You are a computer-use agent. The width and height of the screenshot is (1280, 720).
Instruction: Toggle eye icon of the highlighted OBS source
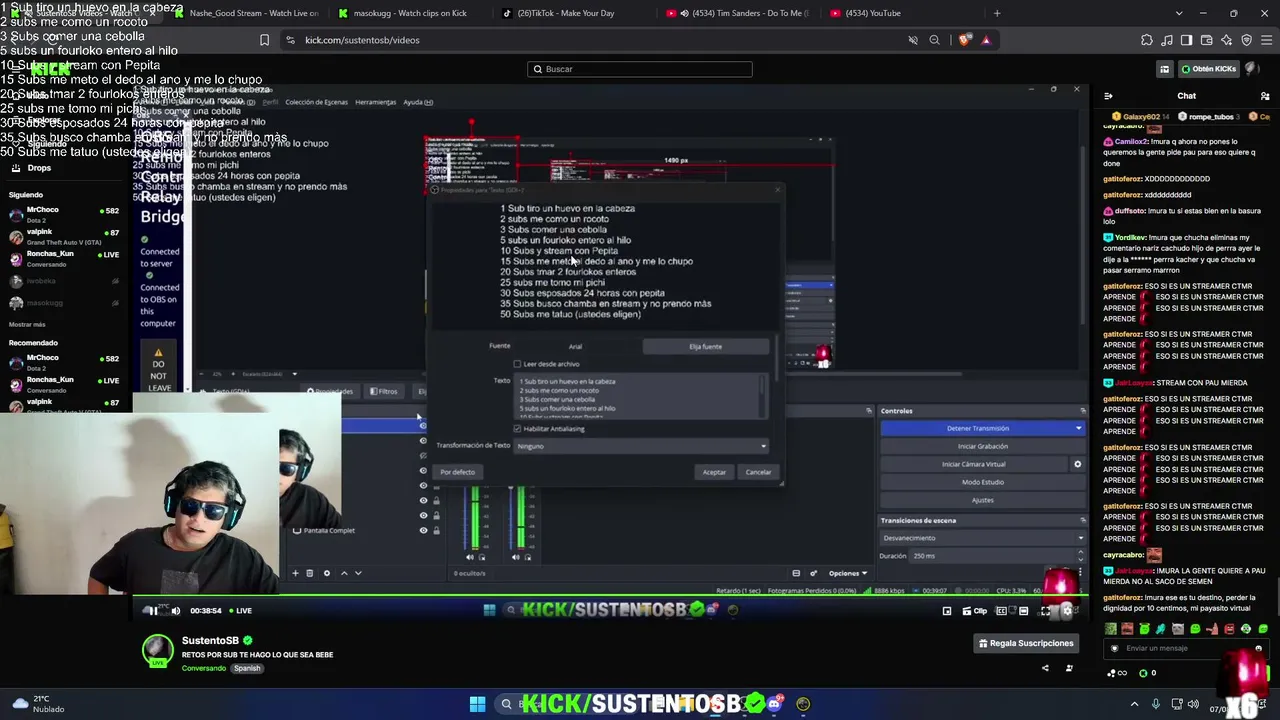pyautogui.click(x=423, y=426)
